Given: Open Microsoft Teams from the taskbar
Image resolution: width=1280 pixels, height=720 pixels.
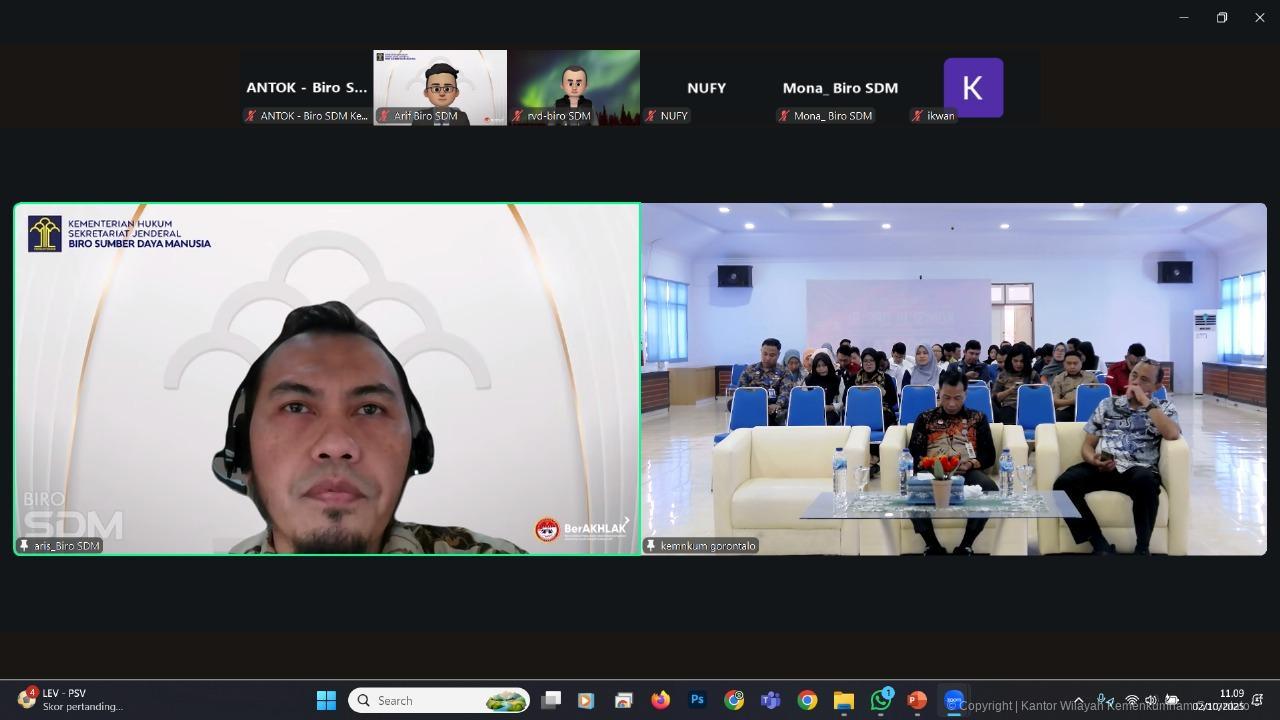Looking at the screenshot, I should point(770,701).
